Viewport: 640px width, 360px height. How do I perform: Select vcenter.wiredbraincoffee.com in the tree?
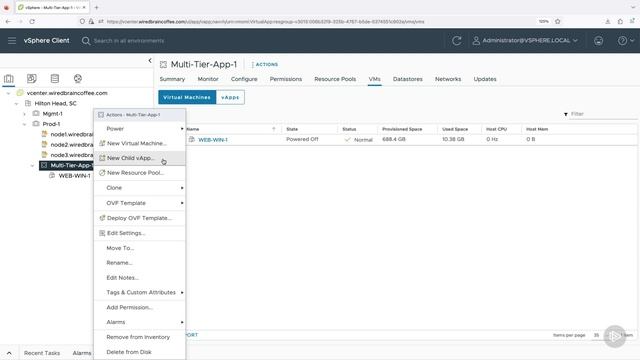[67, 93]
